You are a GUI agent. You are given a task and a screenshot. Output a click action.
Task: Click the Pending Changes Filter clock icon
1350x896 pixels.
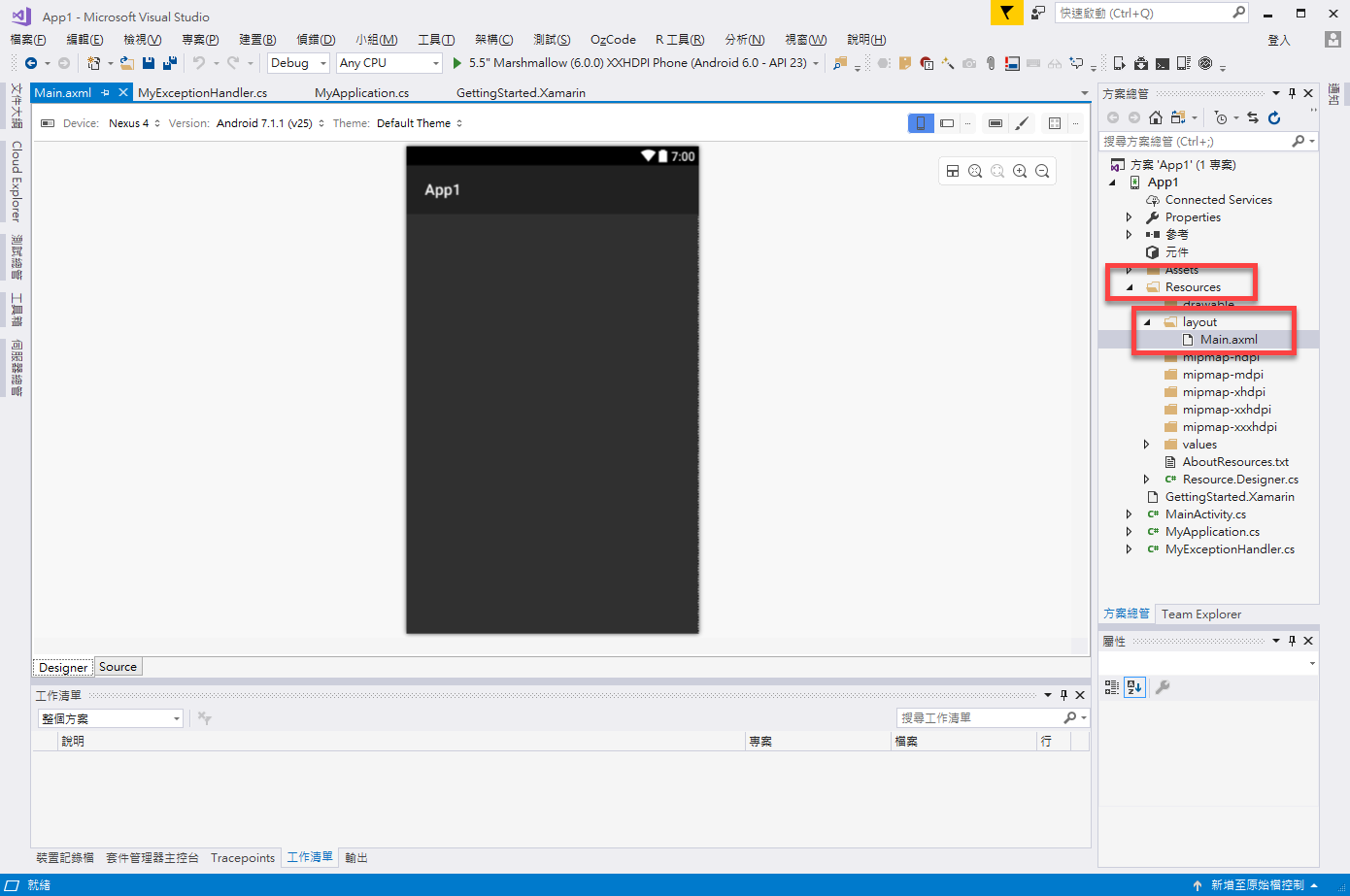pos(1221,117)
